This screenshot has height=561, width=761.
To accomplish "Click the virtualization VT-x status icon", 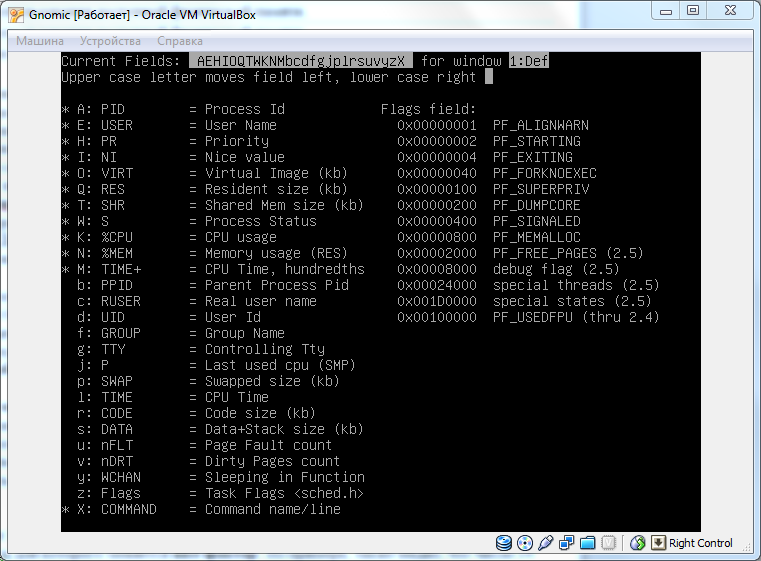I will click(x=608, y=543).
